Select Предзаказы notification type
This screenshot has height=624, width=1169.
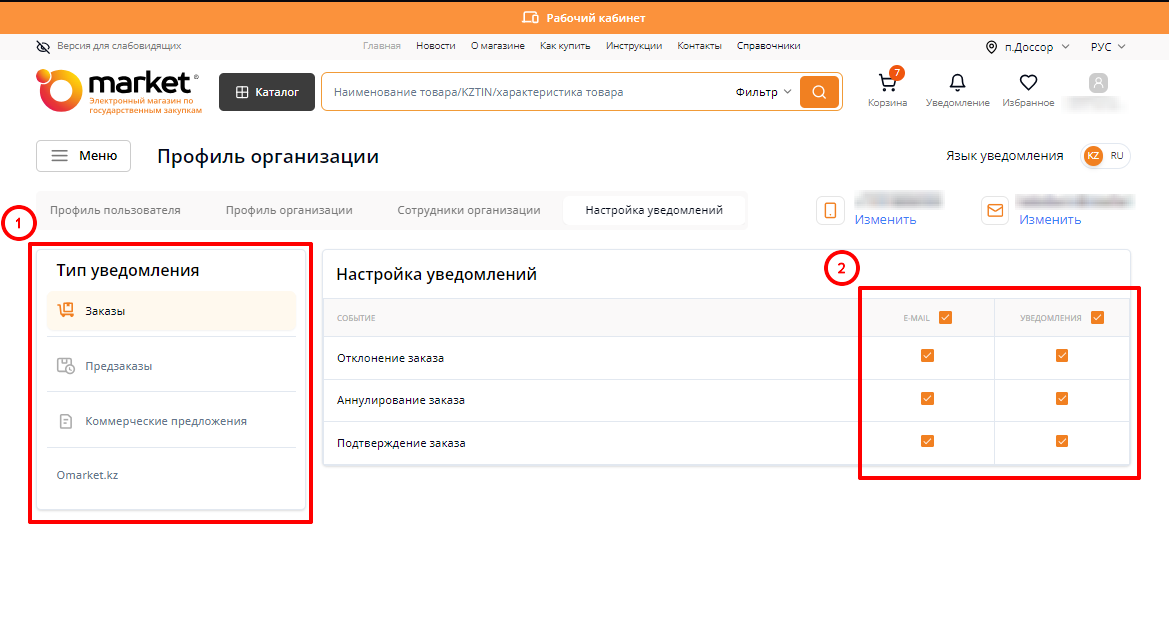pyautogui.click(x=119, y=366)
